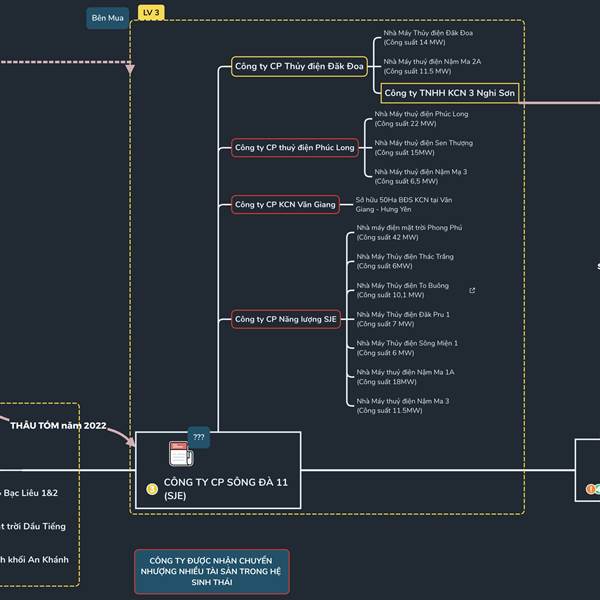Click the 'trời Dầu Tiếng' item
Viewport: 600px width, 600px height.
[x=33, y=527]
